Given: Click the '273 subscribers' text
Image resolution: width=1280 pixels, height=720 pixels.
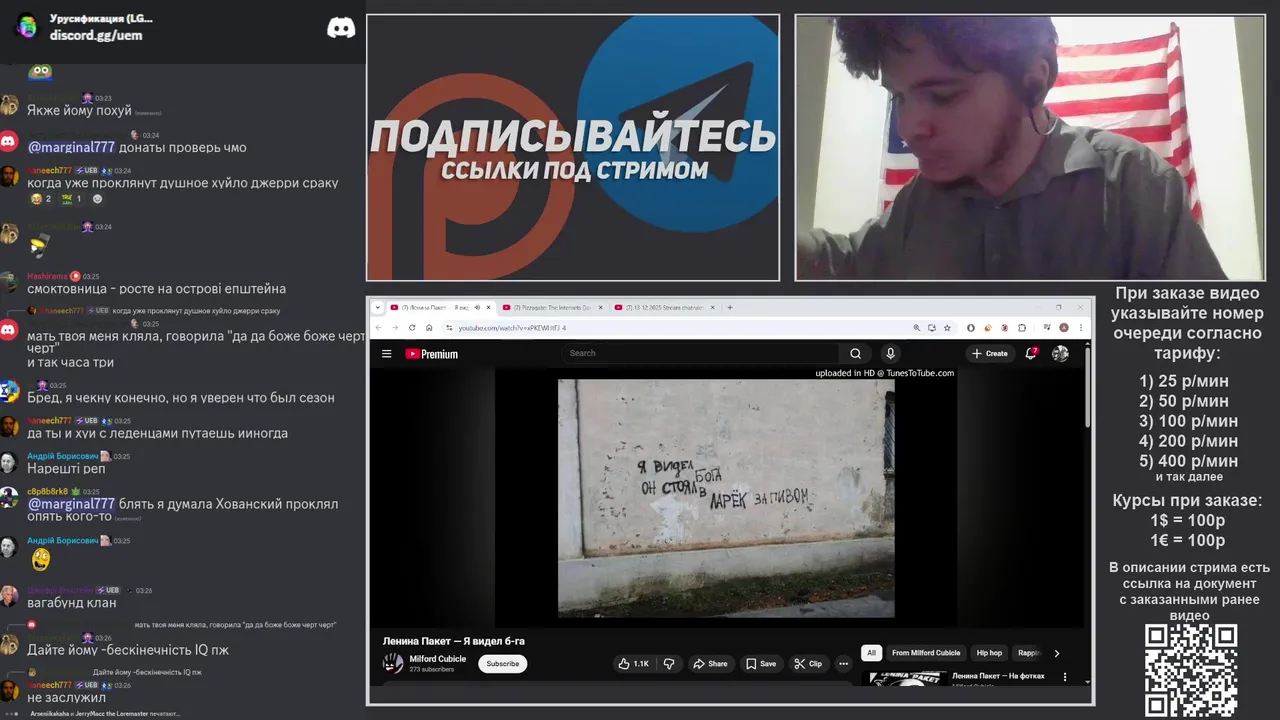Looking at the screenshot, I should pos(431,669).
